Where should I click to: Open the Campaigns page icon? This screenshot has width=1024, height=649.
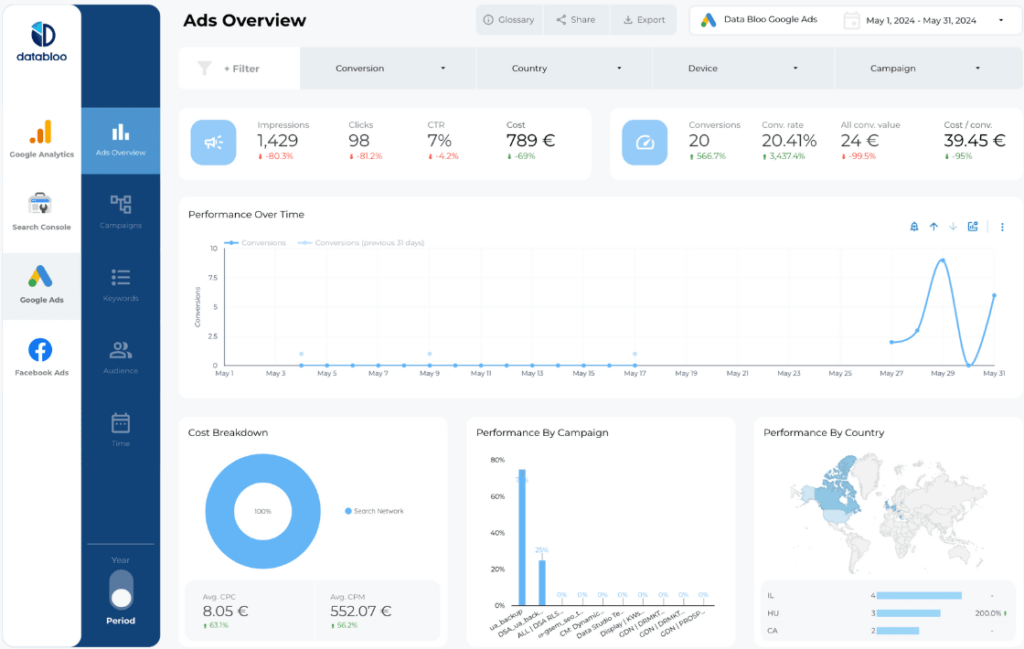pos(120,207)
